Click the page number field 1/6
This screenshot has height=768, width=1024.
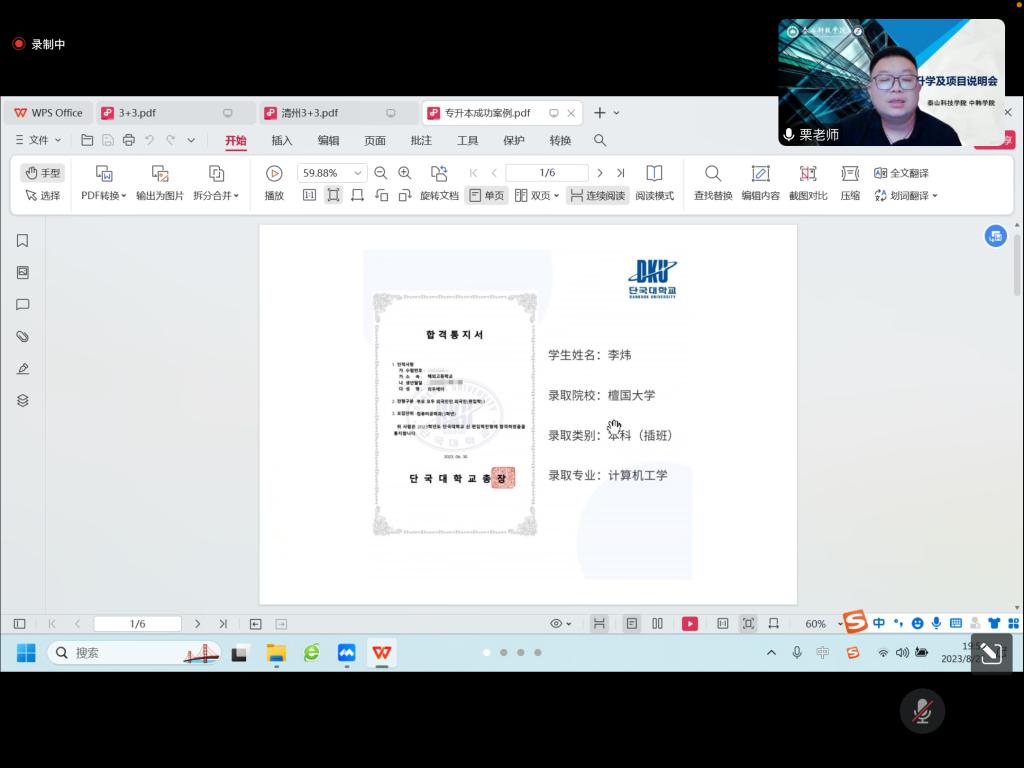[x=546, y=173]
